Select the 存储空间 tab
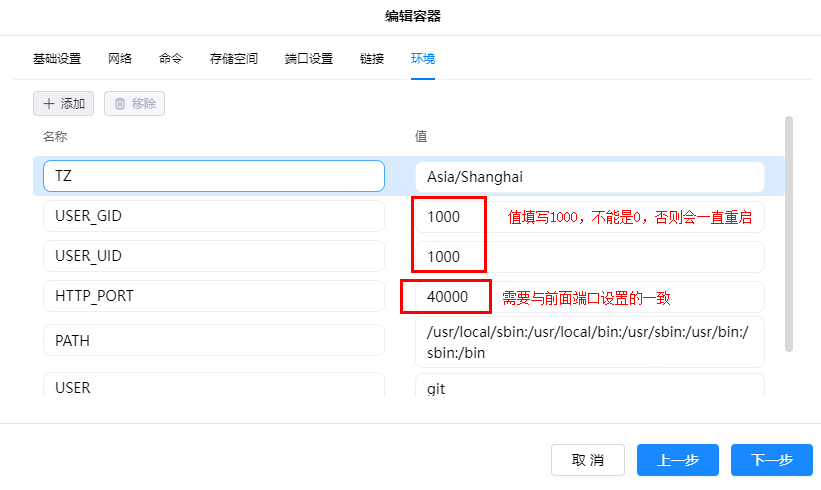 [234, 59]
